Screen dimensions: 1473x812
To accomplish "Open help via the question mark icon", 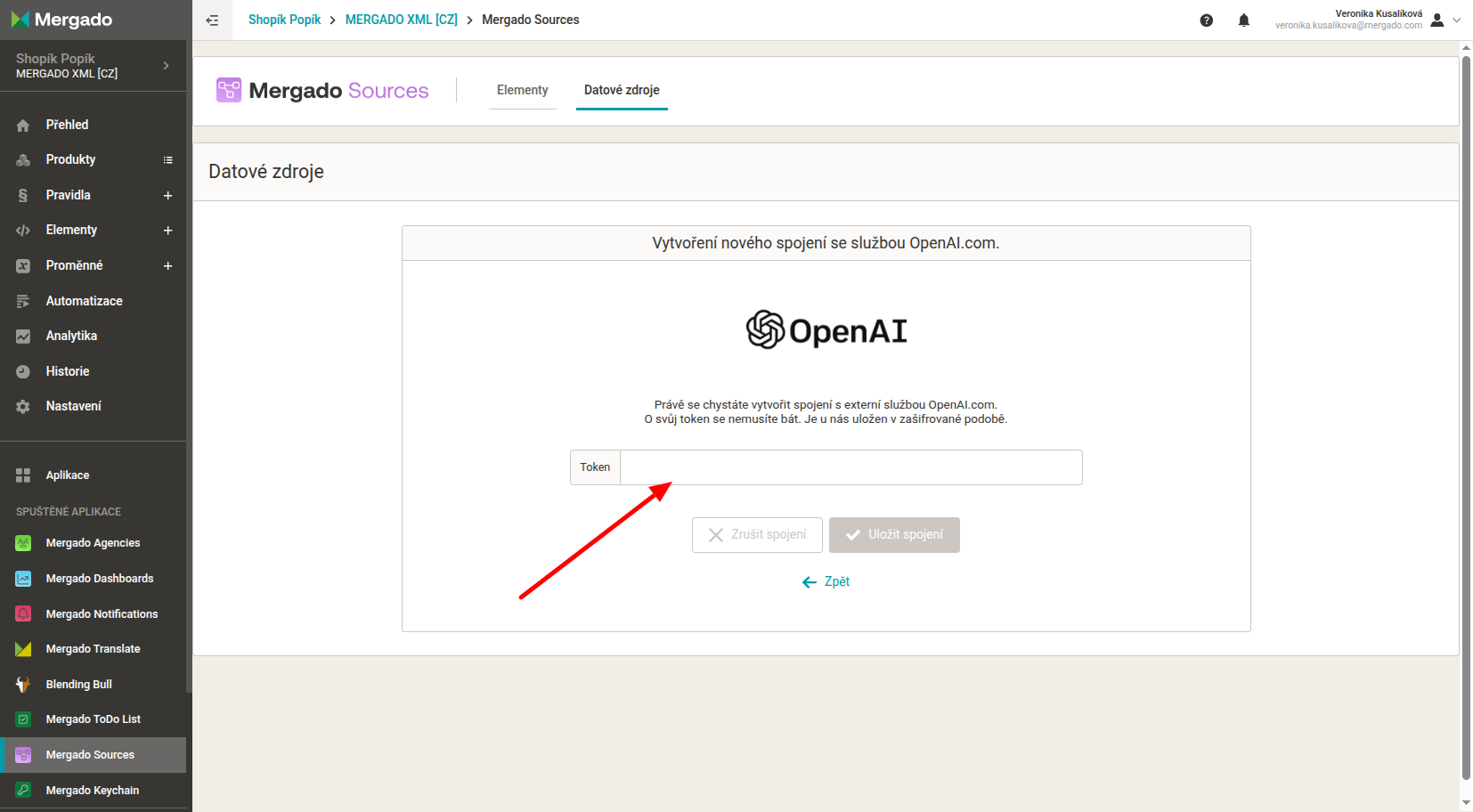I will pyautogui.click(x=1207, y=20).
